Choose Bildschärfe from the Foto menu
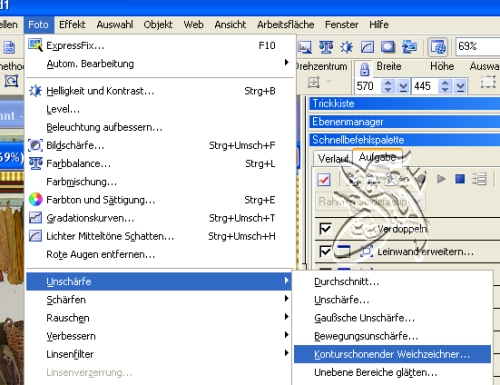Screen dimensions: 500x385 [x=160, y=145]
